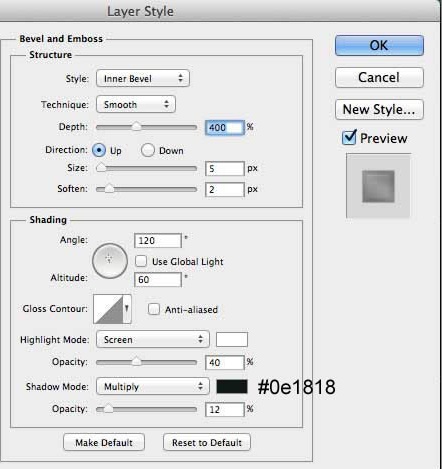This screenshot has height=469, width=442.
Task: Click the Altitude value field
Action: tap(158, 280)
